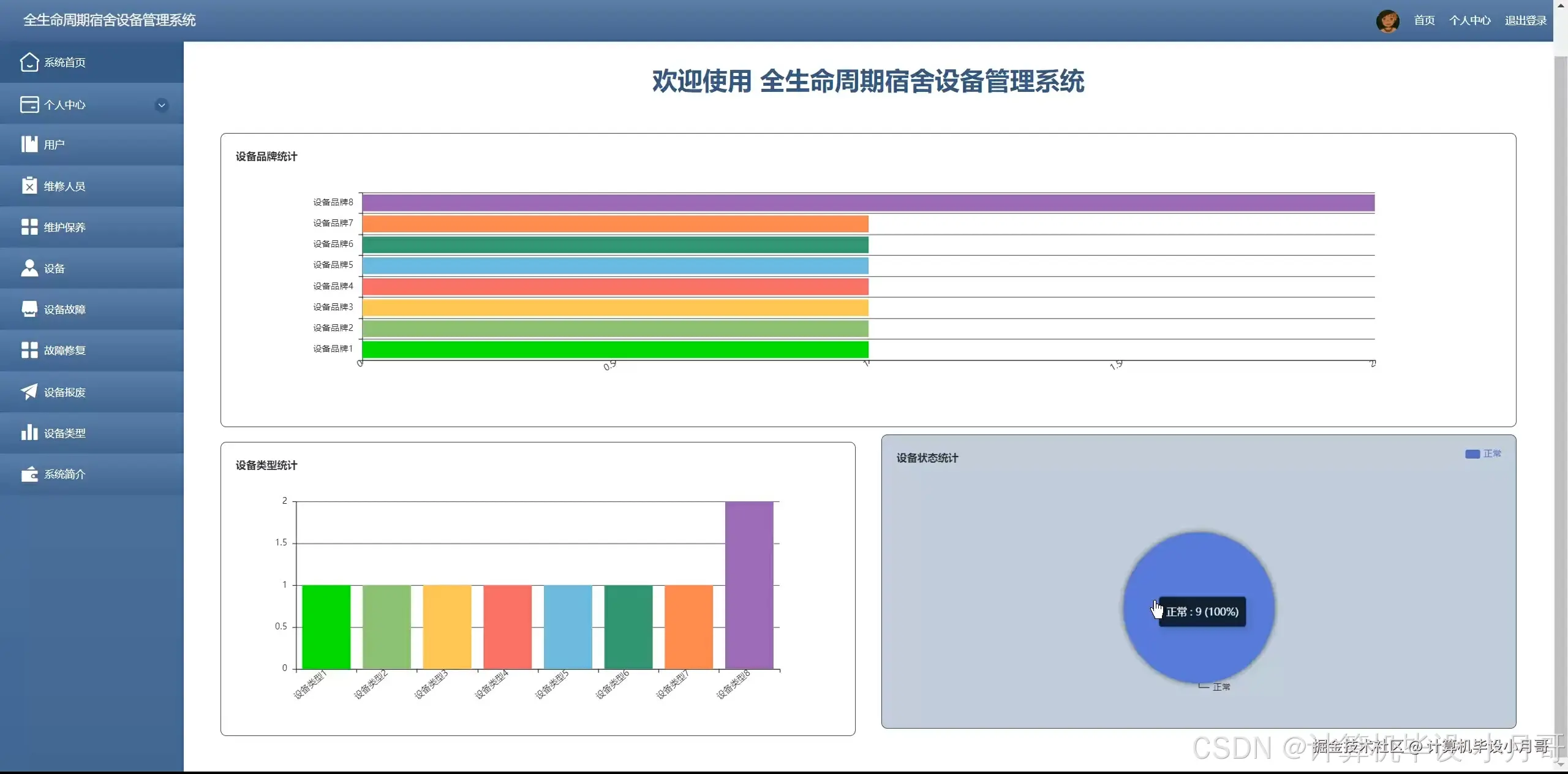Click 首页 link in top header

(1424, 21)
